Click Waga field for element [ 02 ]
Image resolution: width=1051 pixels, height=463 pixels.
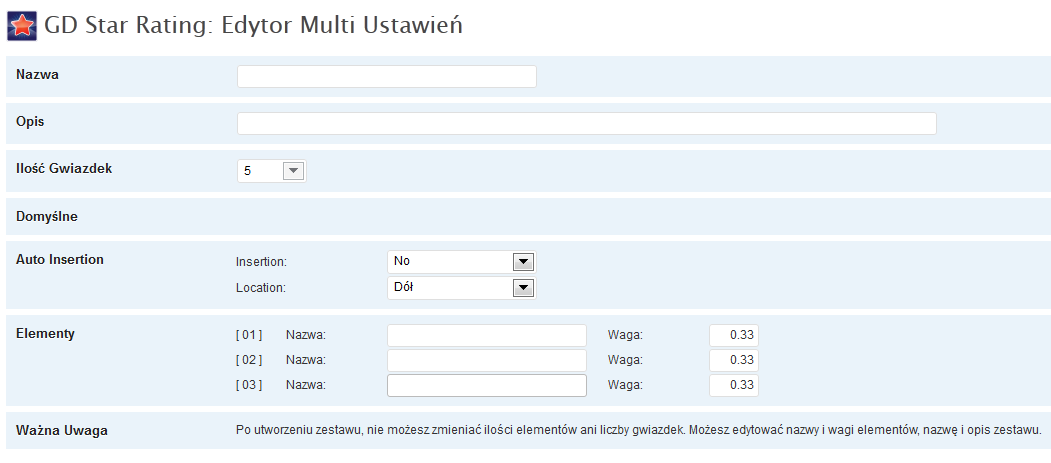(734, 360)
